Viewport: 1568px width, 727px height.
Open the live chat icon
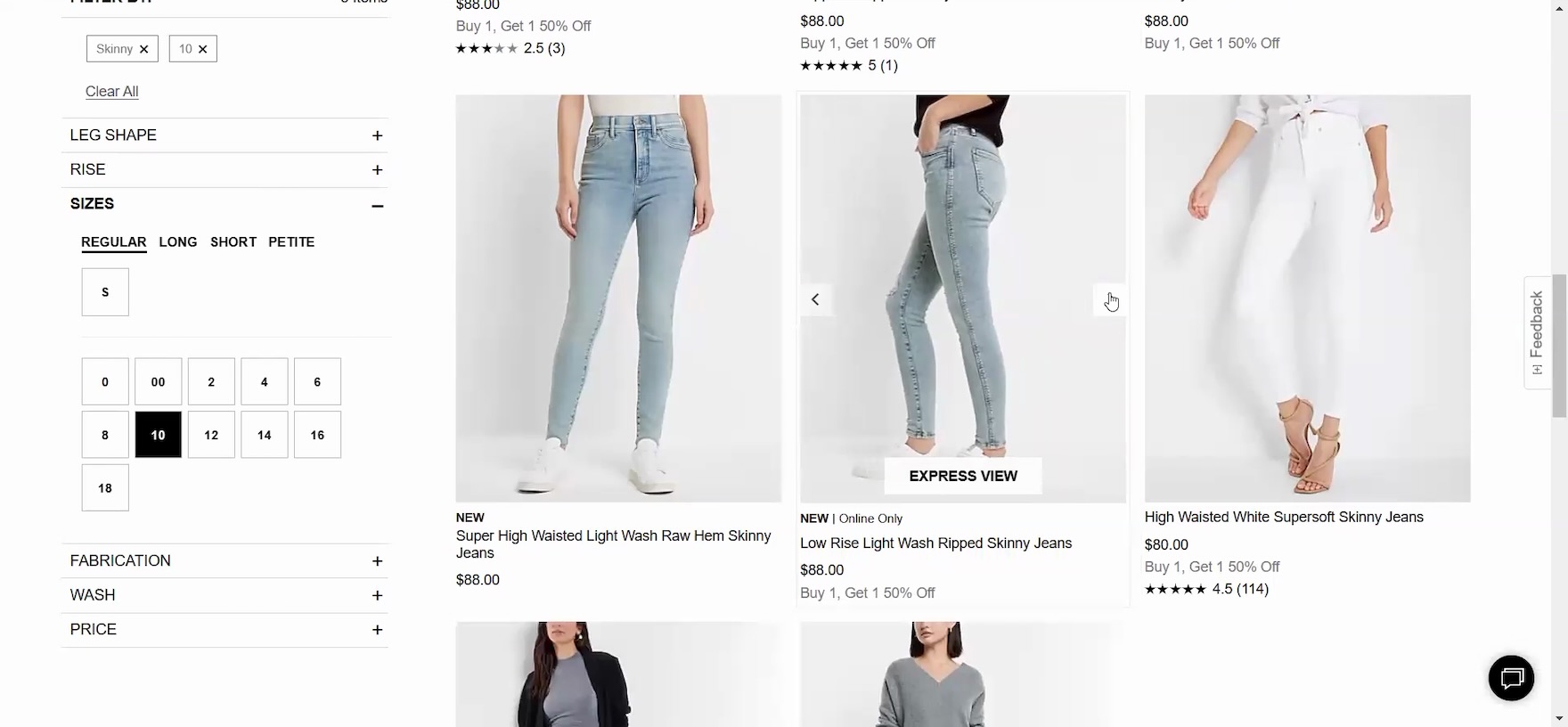pos(1511,679)
